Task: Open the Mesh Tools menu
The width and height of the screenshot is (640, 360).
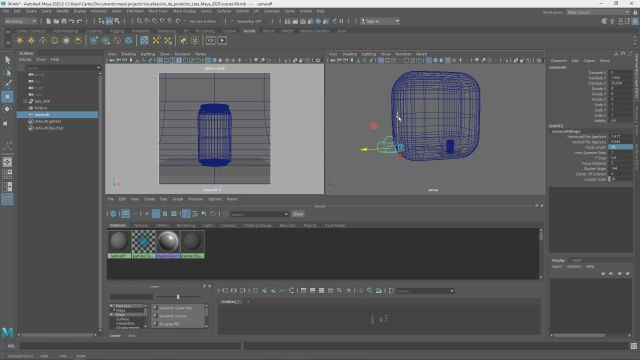Action: coord(158,11)
